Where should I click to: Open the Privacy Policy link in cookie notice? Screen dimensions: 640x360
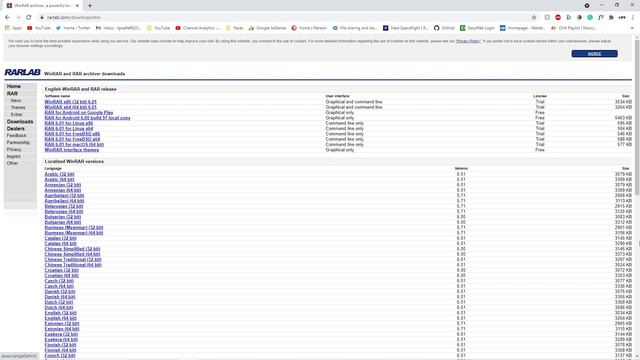[x=468, y=41]
